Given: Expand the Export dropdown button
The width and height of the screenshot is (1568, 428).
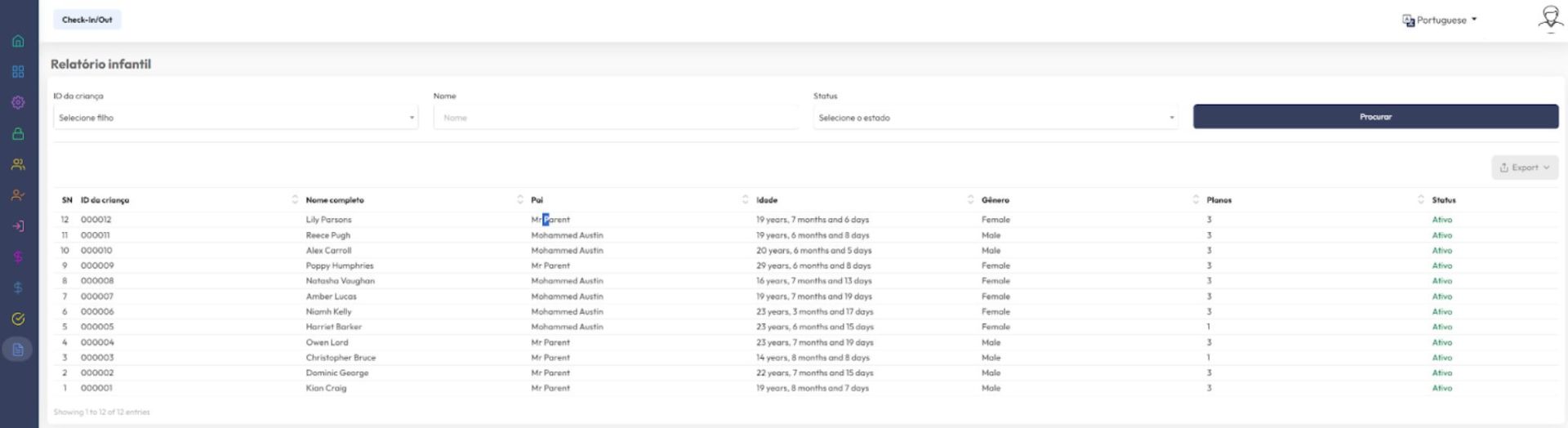Looking at the screenshot, I should click(1524, 167).
